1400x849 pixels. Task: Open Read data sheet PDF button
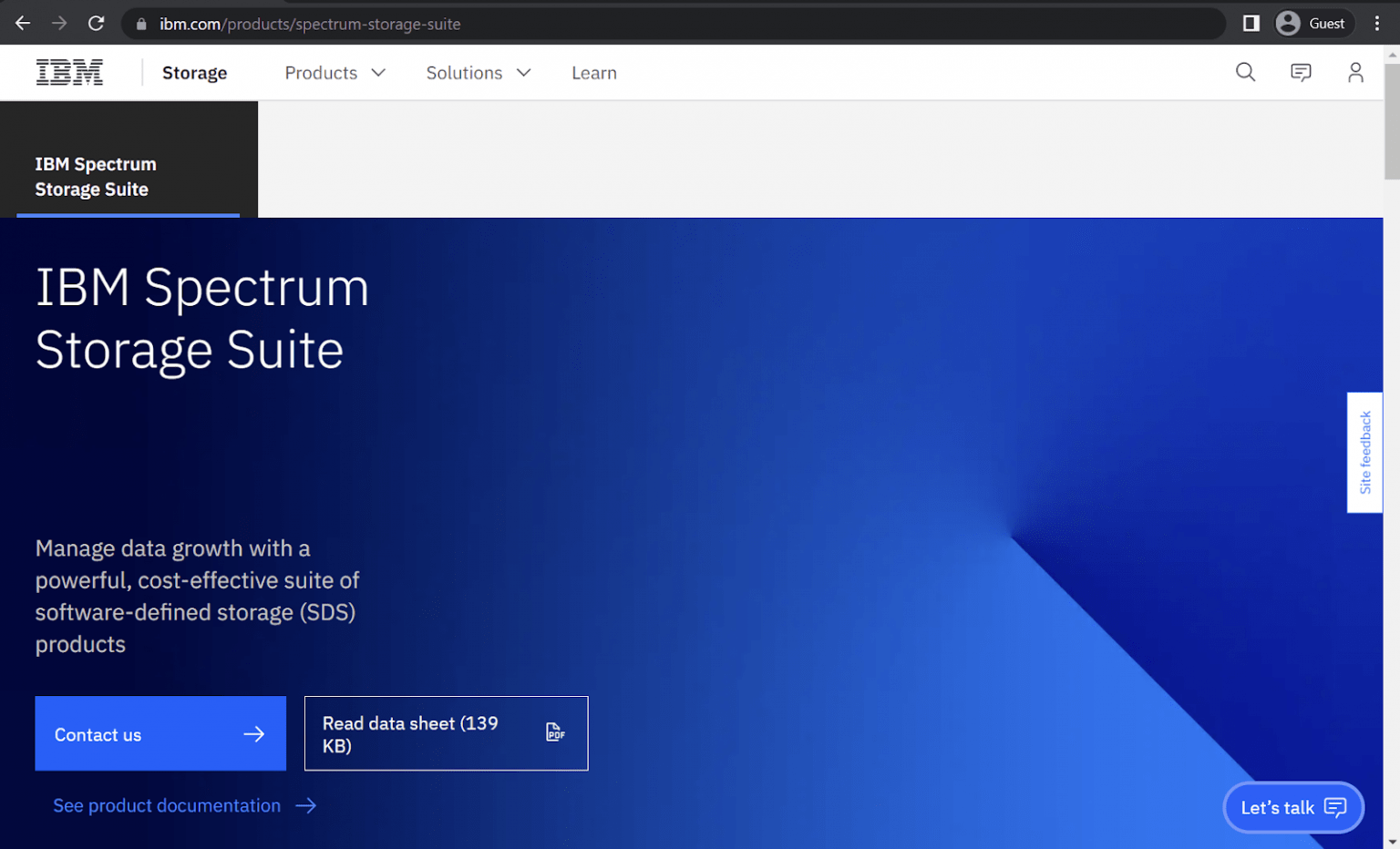point(446,734)
